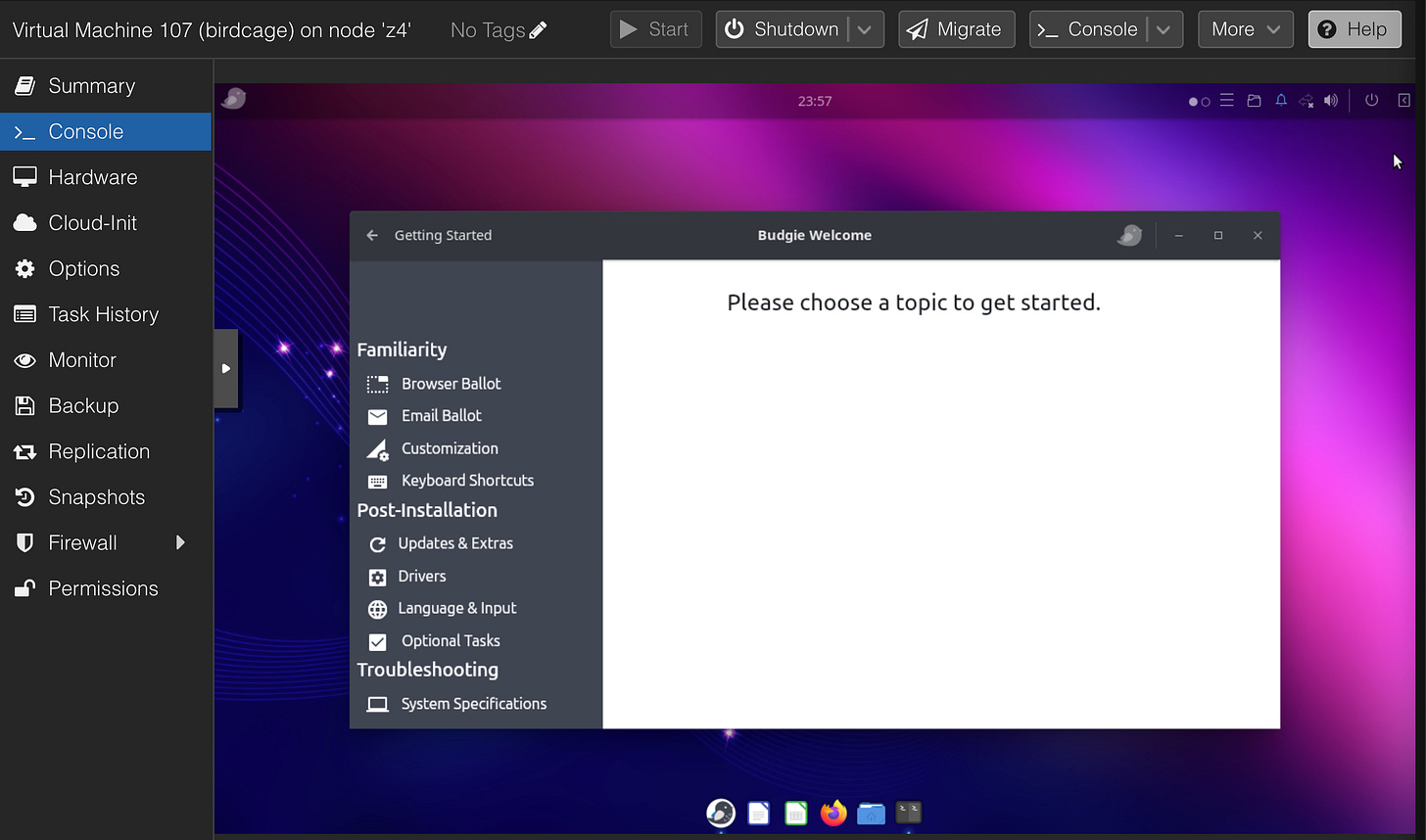
Task: Open the Summary tab in the sidebar
Action: (x=106, y=86)
